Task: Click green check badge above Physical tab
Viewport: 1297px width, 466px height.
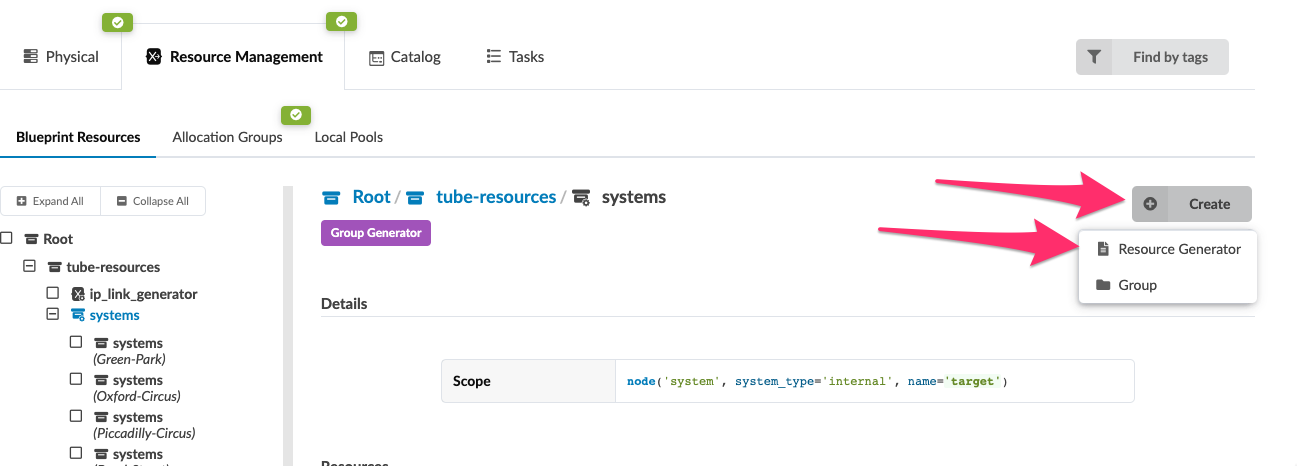Action: 117,21
